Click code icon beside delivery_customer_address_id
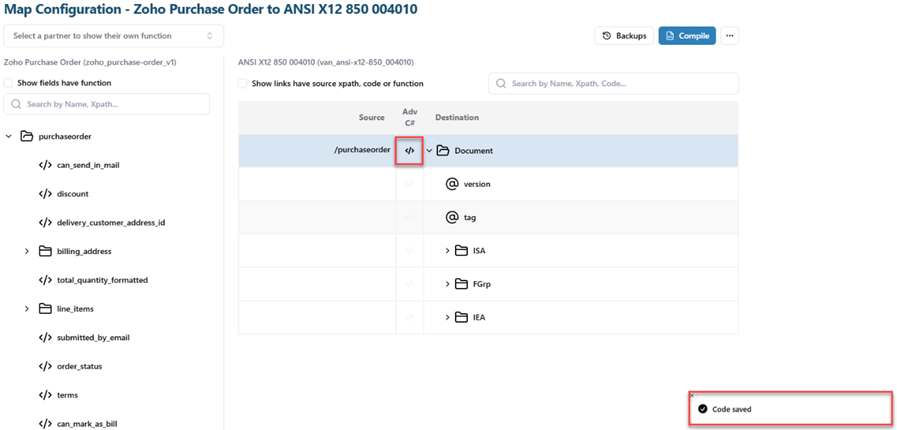This screenshot has width=897, height=430. tap(45, 222)
